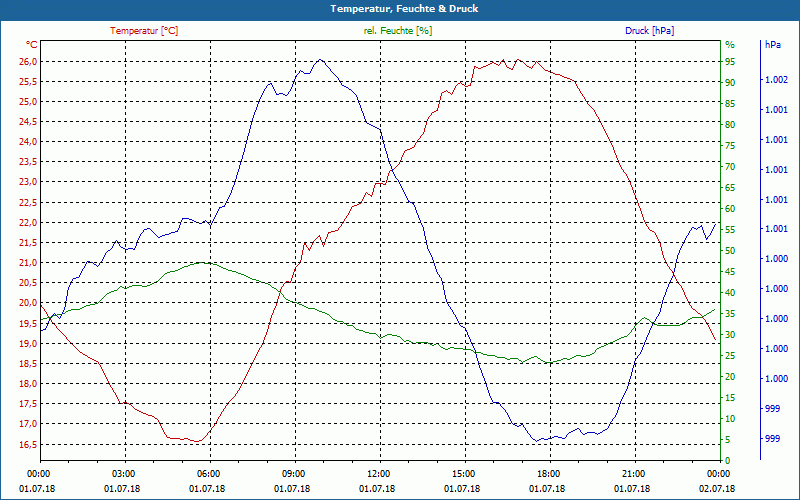The width and height of the screenshot is (800, 500).
Task: Click the '06:00' time axis label
Action: pos(210,473)
